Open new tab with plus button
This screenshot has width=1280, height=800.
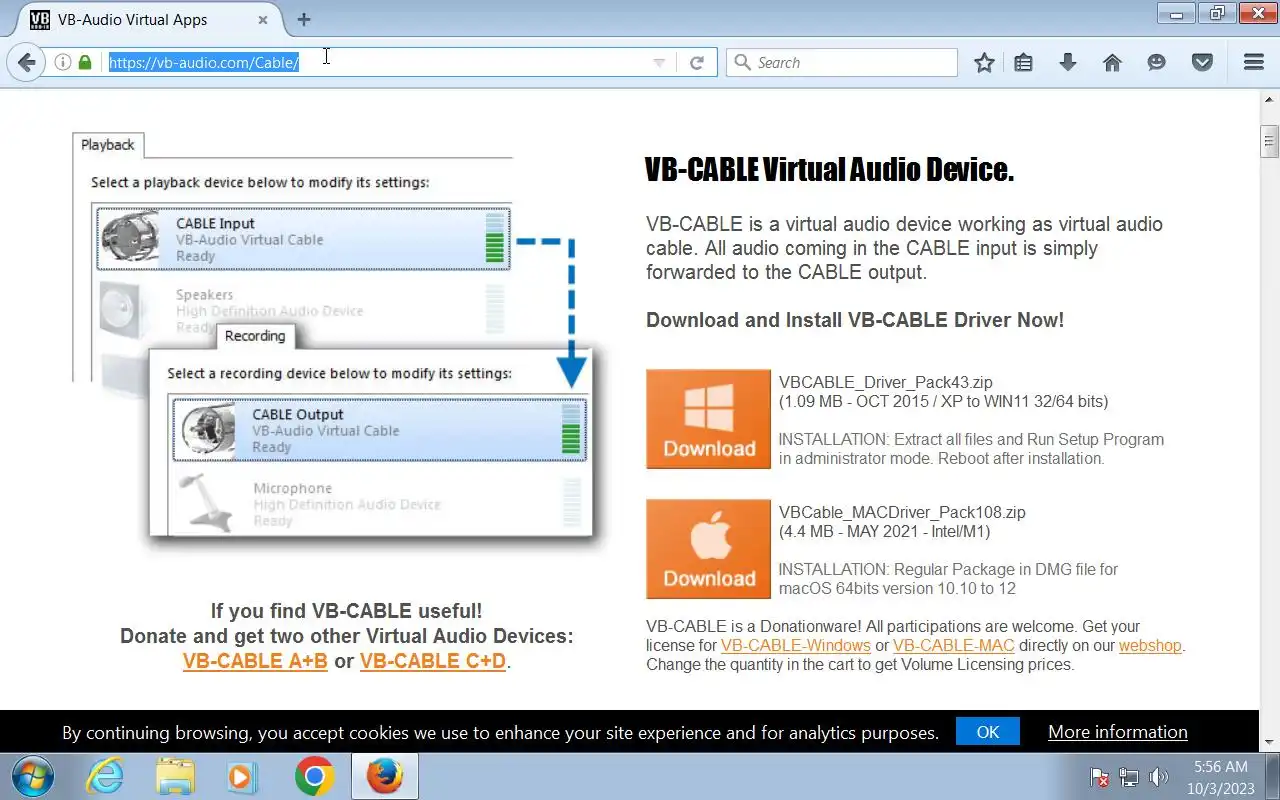(x=304, y=19)
